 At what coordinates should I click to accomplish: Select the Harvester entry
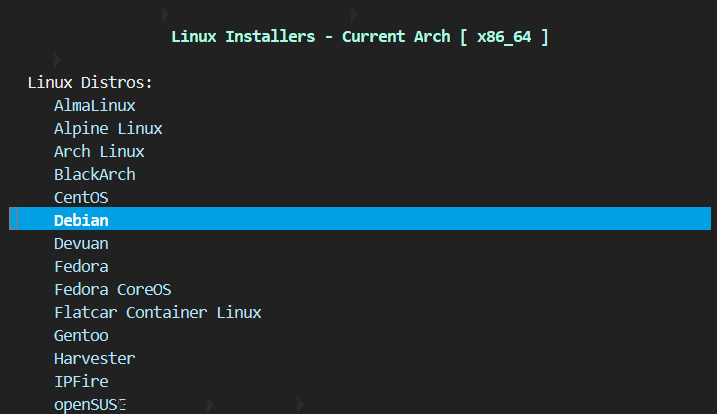click(x=95, y=358)
